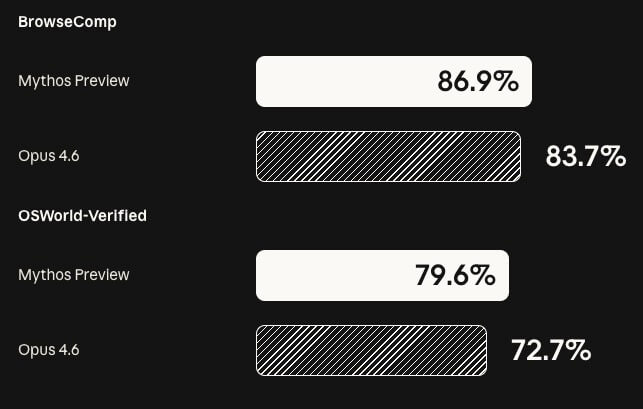Click the second benchmark section title
The width and height of the screenshot is (643, 409).
pyautogui.click(x=82, y=215)
